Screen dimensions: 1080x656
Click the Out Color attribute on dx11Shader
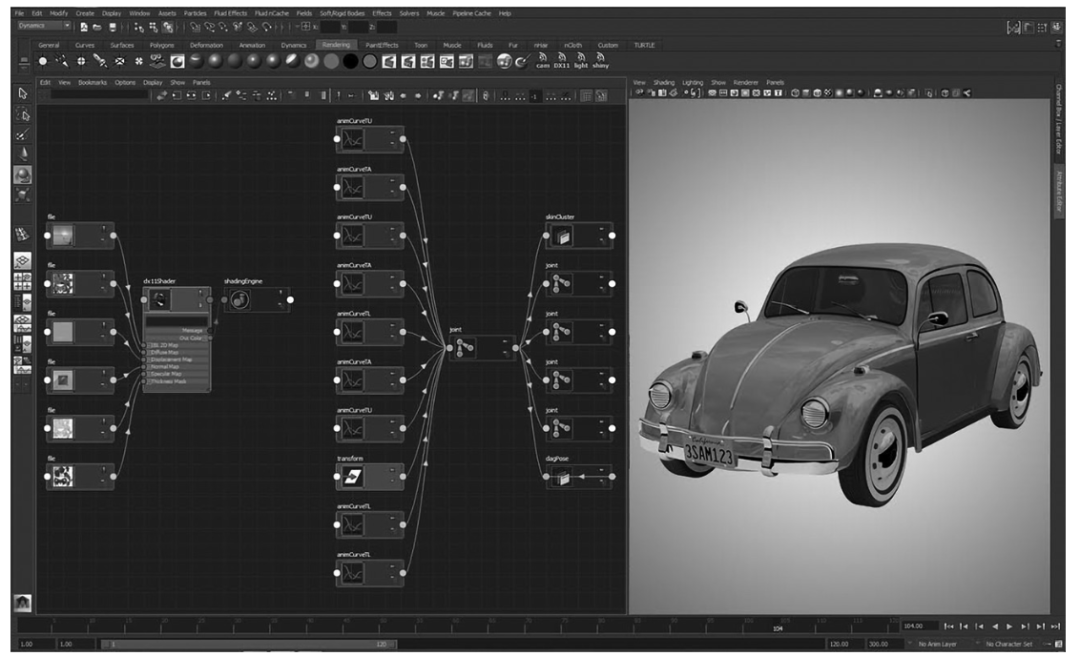click(x=191, y=338)
